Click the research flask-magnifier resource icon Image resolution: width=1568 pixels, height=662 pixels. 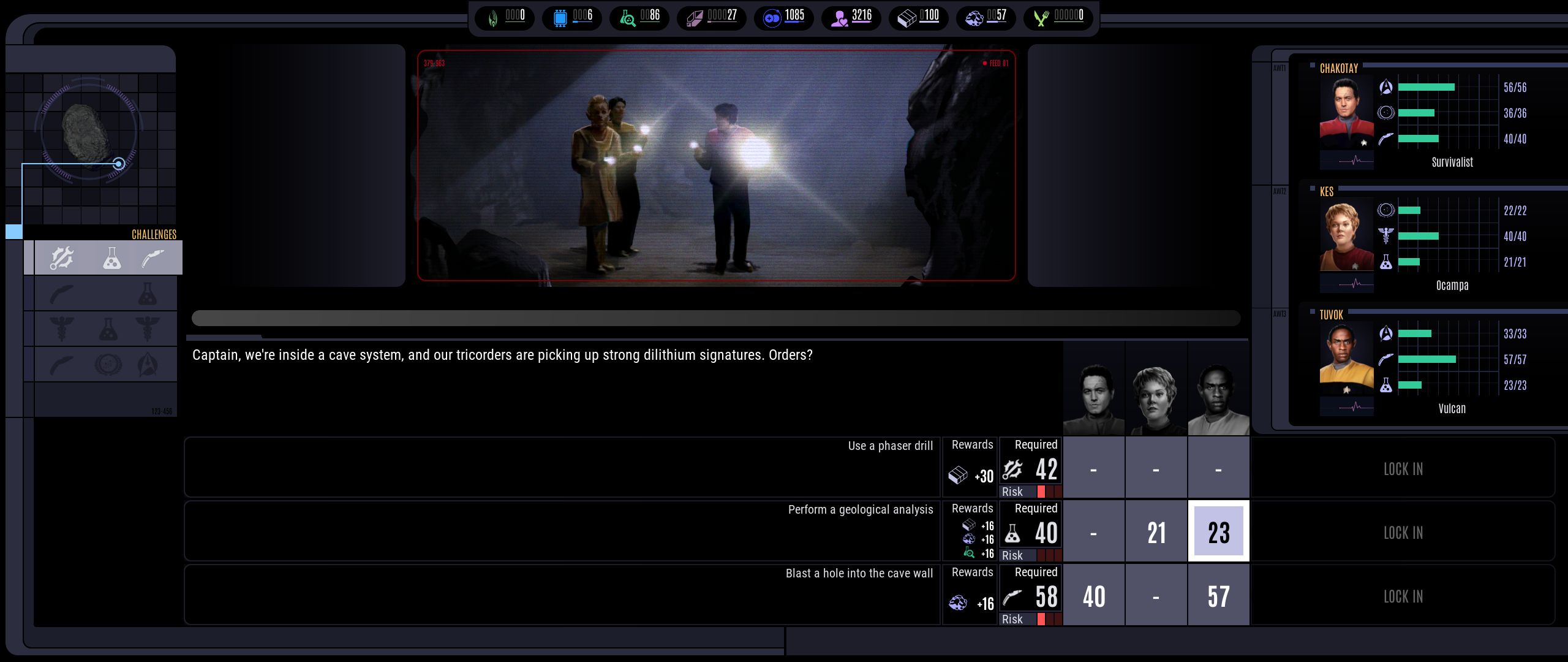coord(627,18)
